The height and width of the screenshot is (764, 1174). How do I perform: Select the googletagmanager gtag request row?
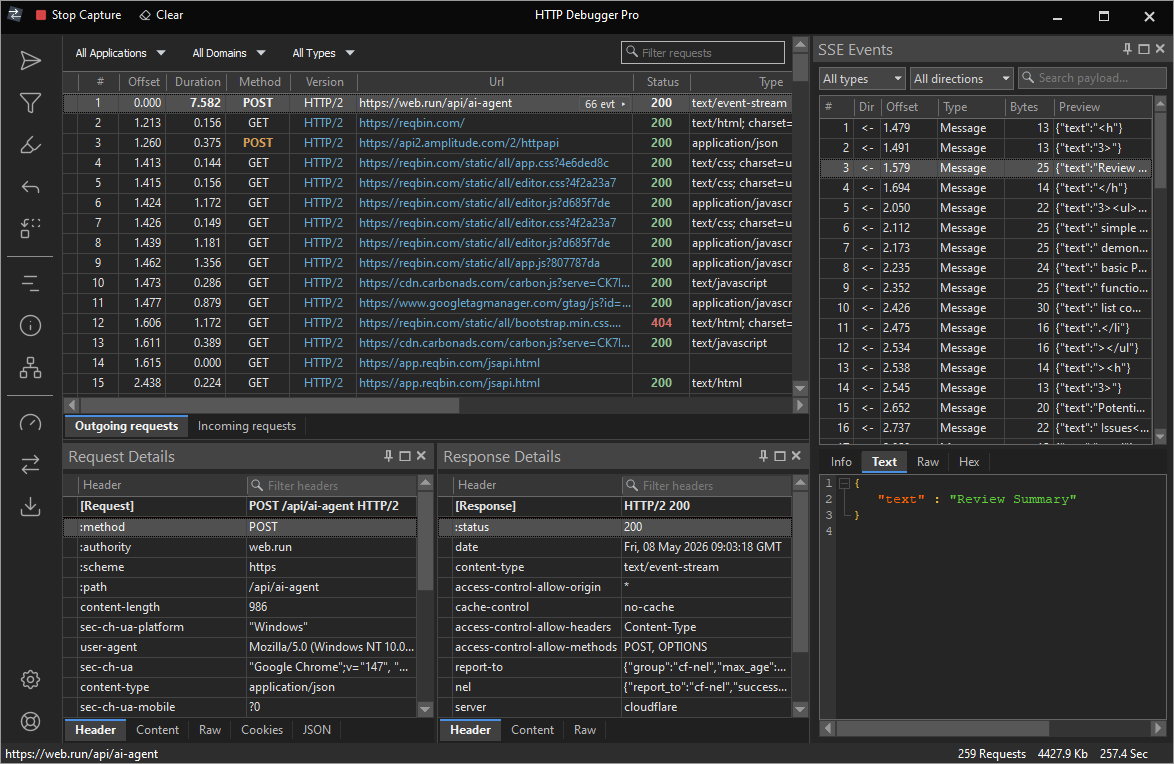coord(428,303)
